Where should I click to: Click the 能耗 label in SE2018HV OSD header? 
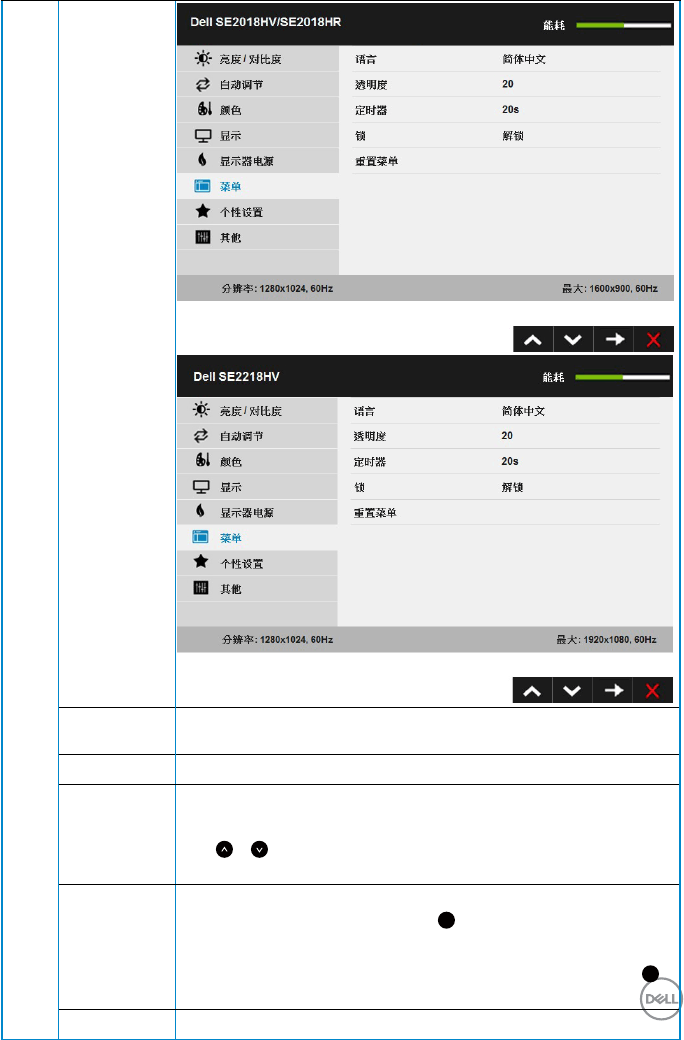tap(553, 25)
